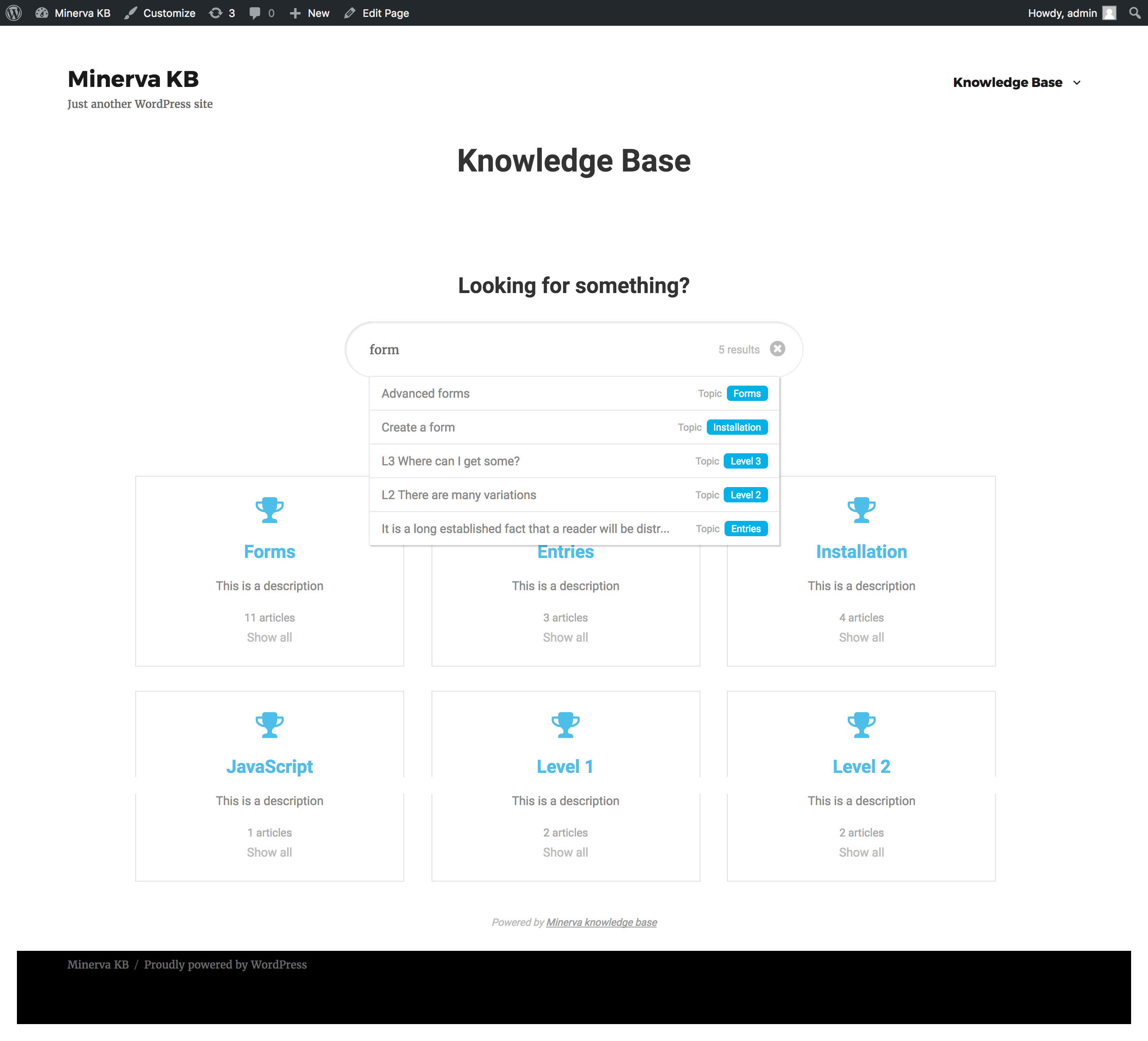Screen dimensions: 1148x1041
Task: Open the 'Advanced forms' search result
Action: click(x=574, y=394)
